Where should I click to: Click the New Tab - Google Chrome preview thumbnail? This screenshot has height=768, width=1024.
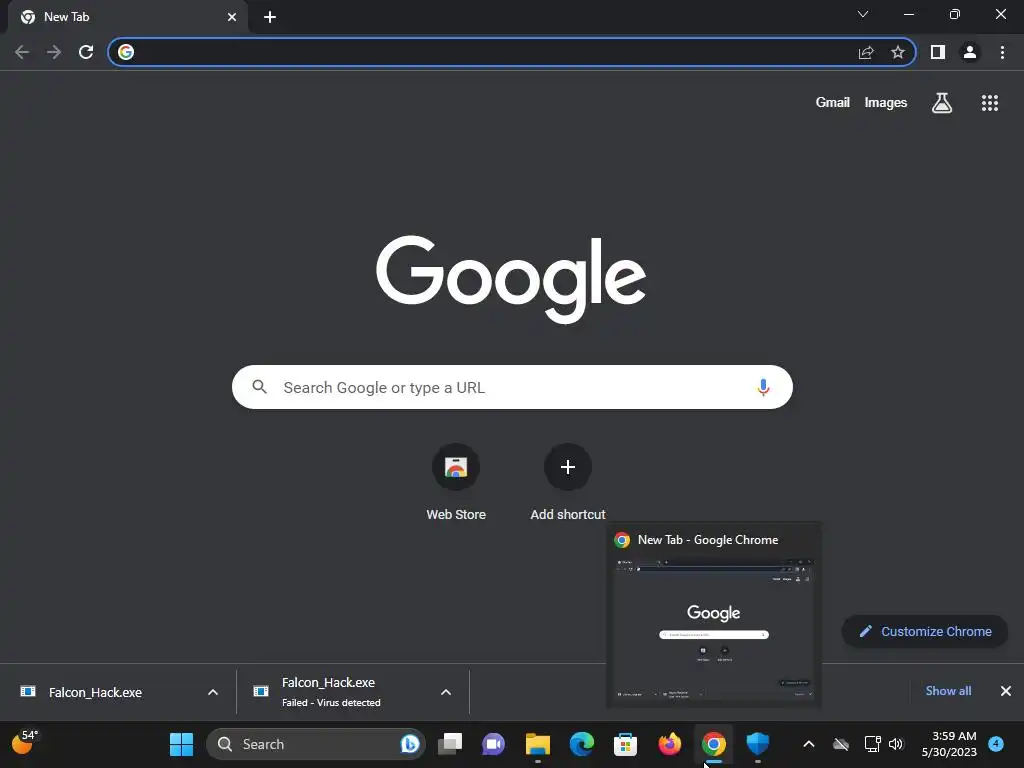(714, 631)
